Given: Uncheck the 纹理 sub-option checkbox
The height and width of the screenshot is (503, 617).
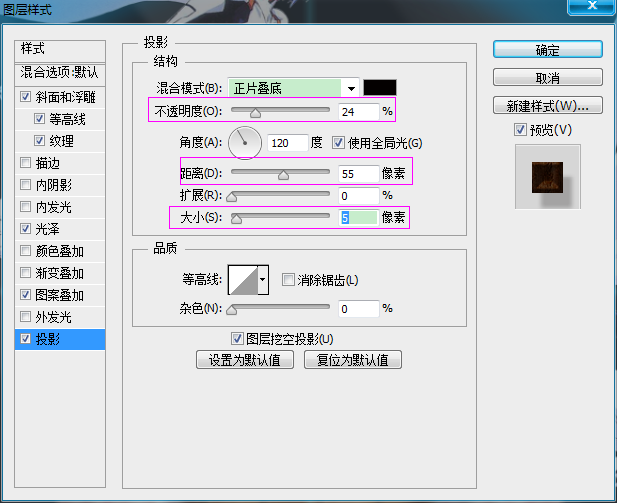Looking at the screenshot, I should (x=39, y=141).
